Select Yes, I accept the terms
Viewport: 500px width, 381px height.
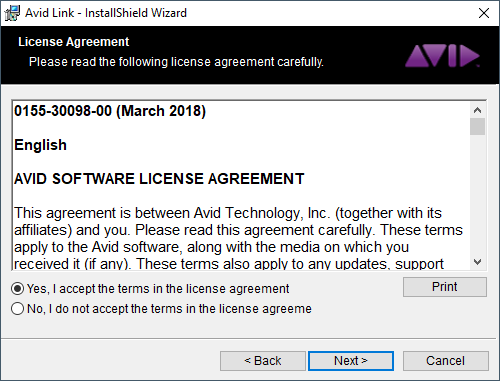pos(150,289)
